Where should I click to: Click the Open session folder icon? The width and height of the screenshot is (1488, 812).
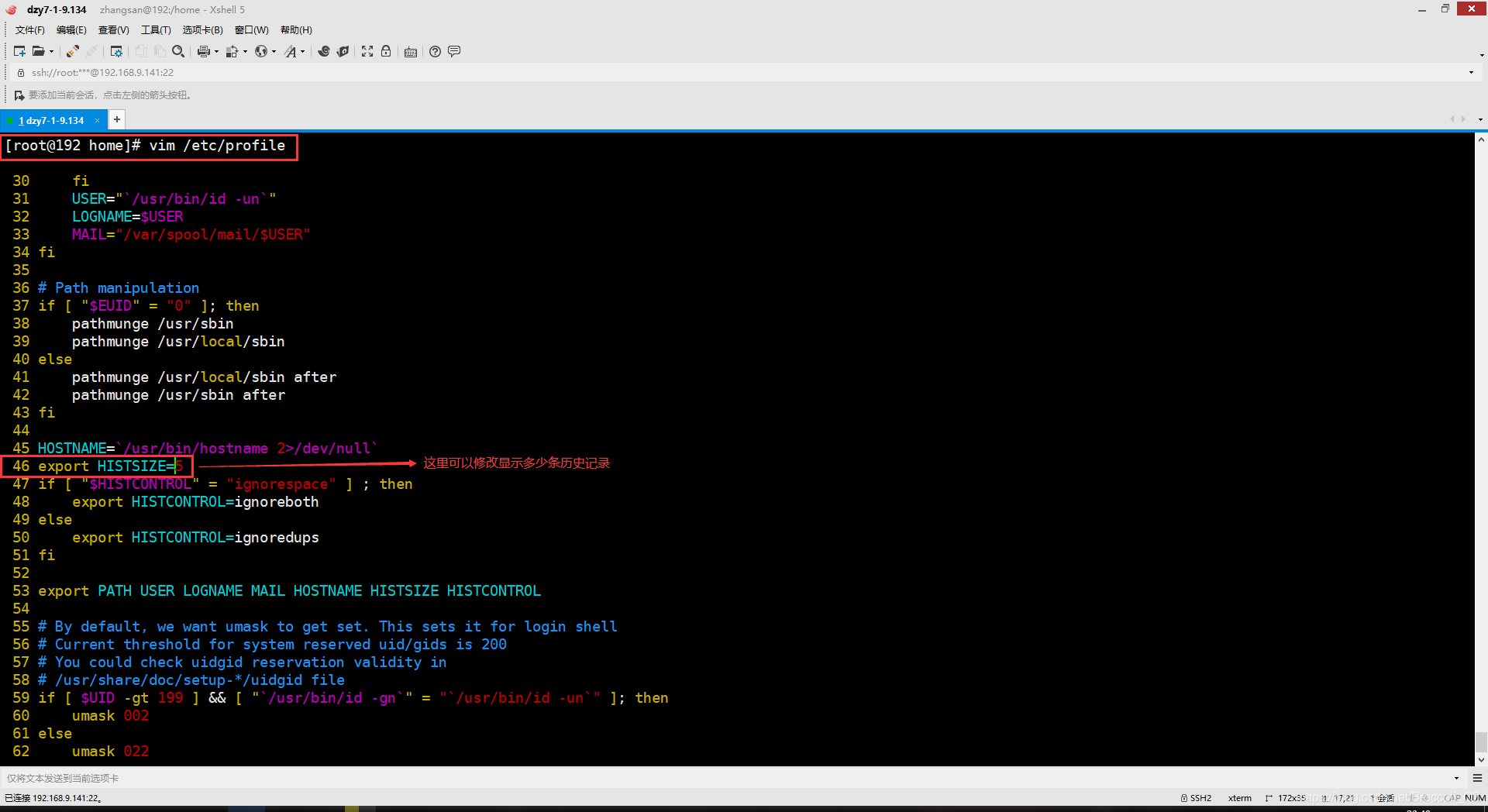(x=38, y=51)
